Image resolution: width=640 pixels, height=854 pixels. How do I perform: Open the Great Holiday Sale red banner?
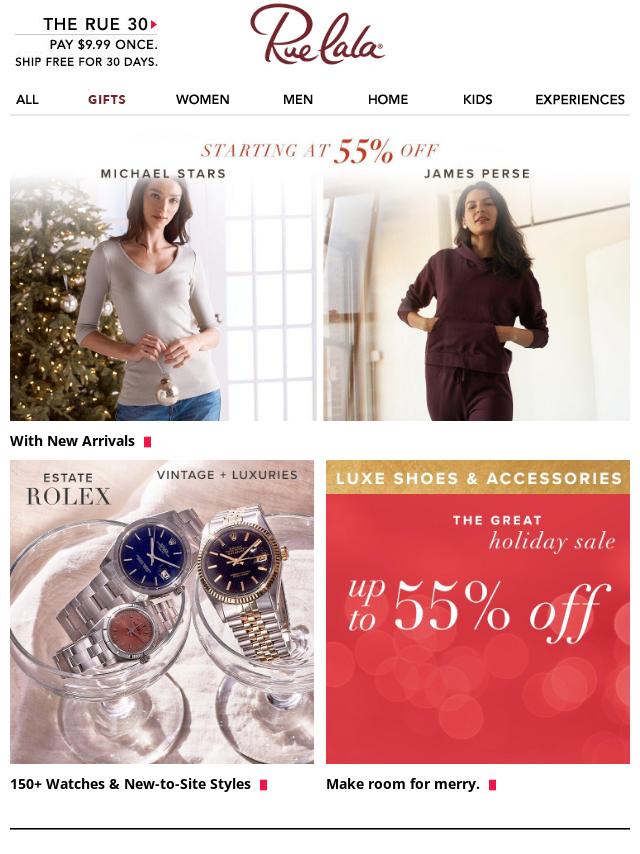pyautogui.click(x=478, y=612)
